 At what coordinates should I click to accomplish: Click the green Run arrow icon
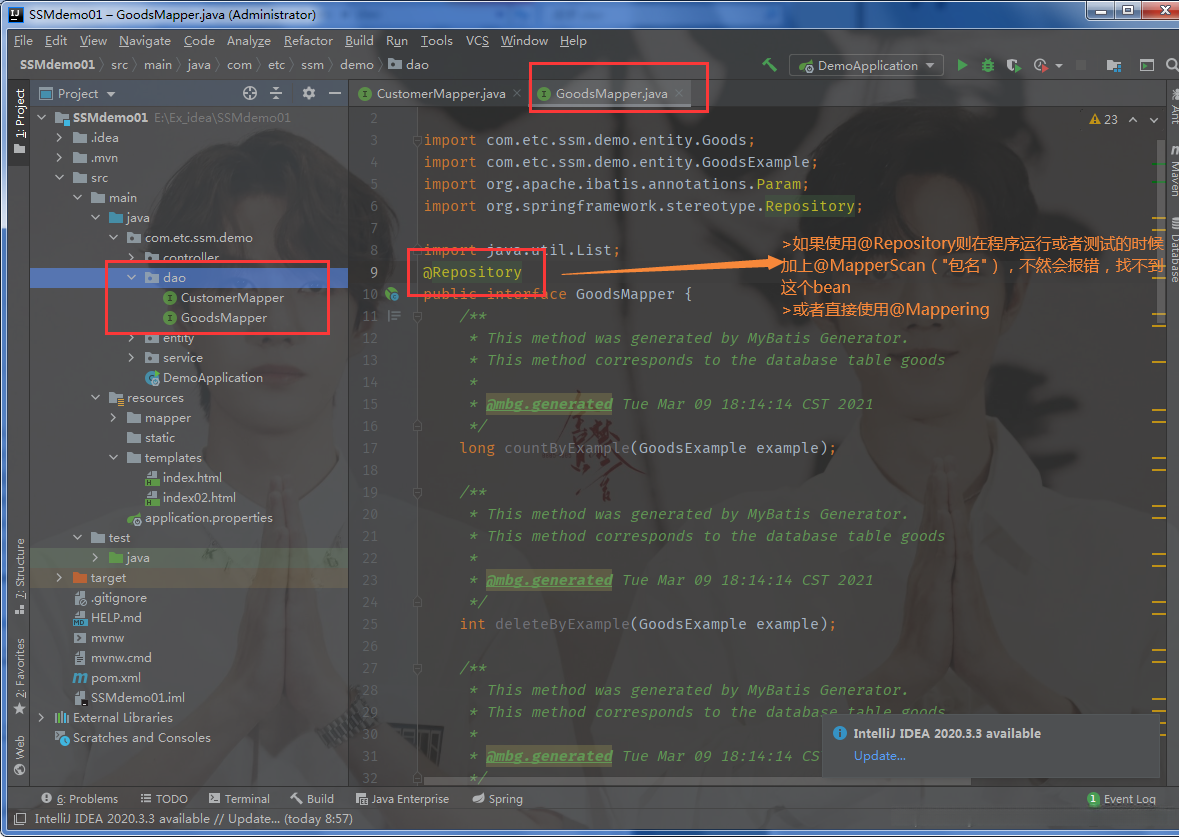[962, 65]
